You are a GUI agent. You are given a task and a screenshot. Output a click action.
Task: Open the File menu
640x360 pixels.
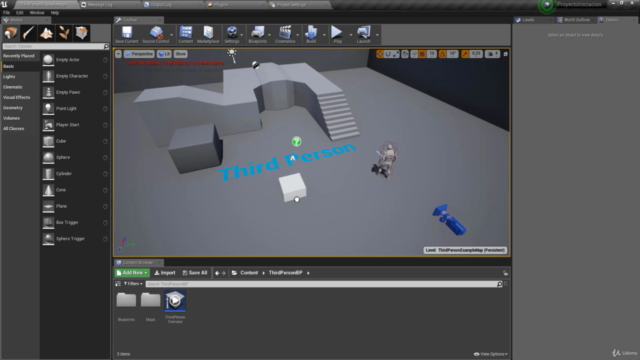7,13
